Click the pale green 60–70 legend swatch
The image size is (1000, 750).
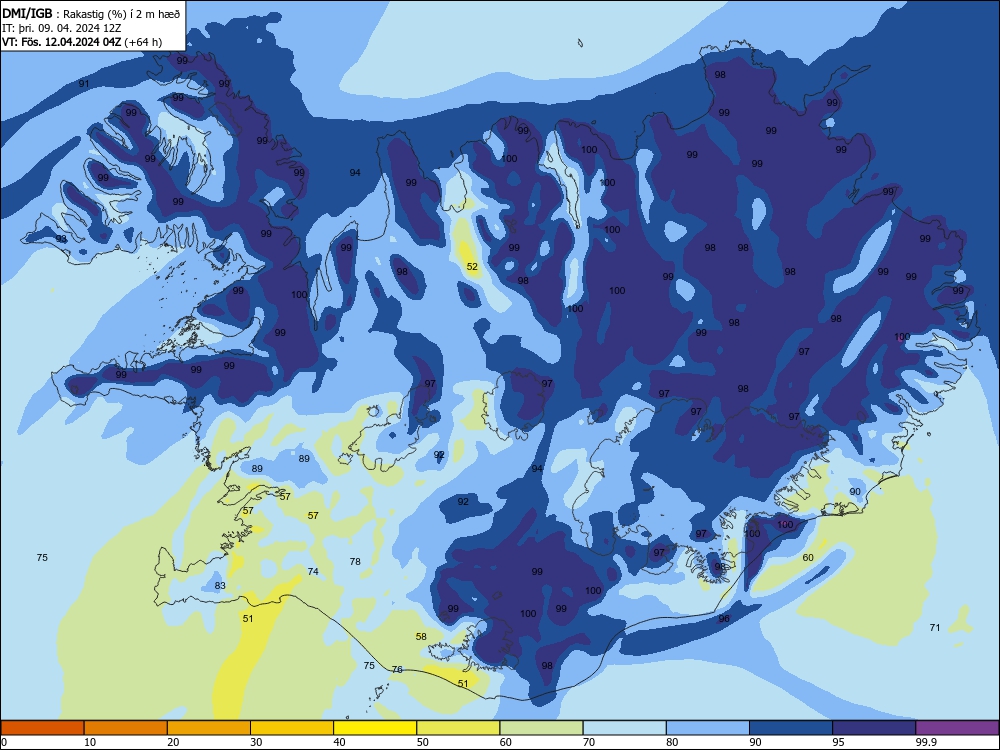tap(541, 728)
